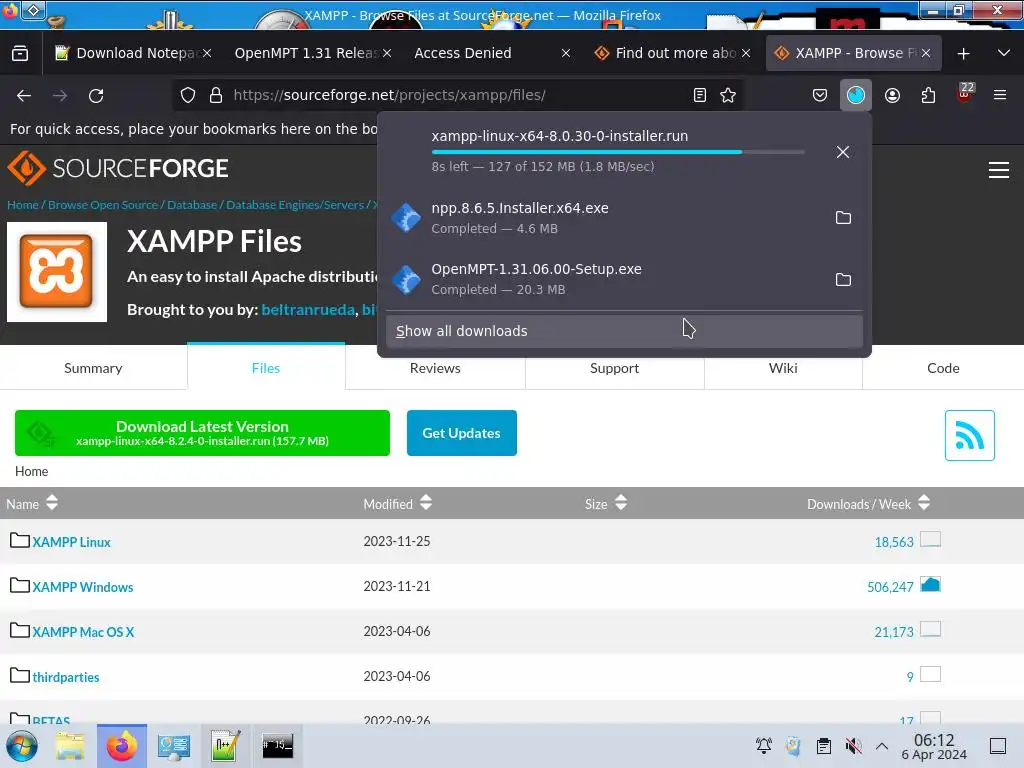1024x768 pixels.
Task: Open the Reviews project tab
Action: [435, 368]
